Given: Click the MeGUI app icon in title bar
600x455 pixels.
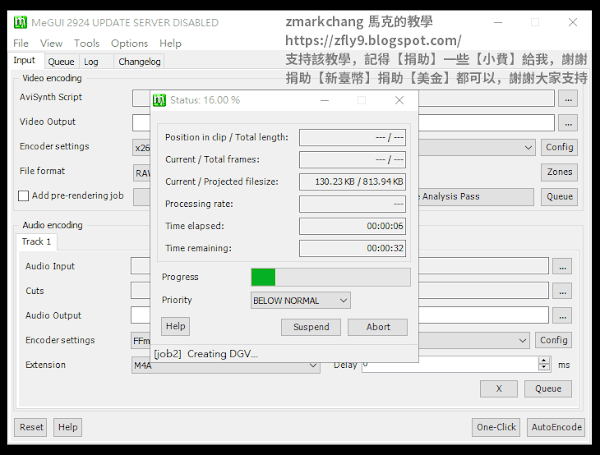Looking at the screenshot, I should click(20, 22).
